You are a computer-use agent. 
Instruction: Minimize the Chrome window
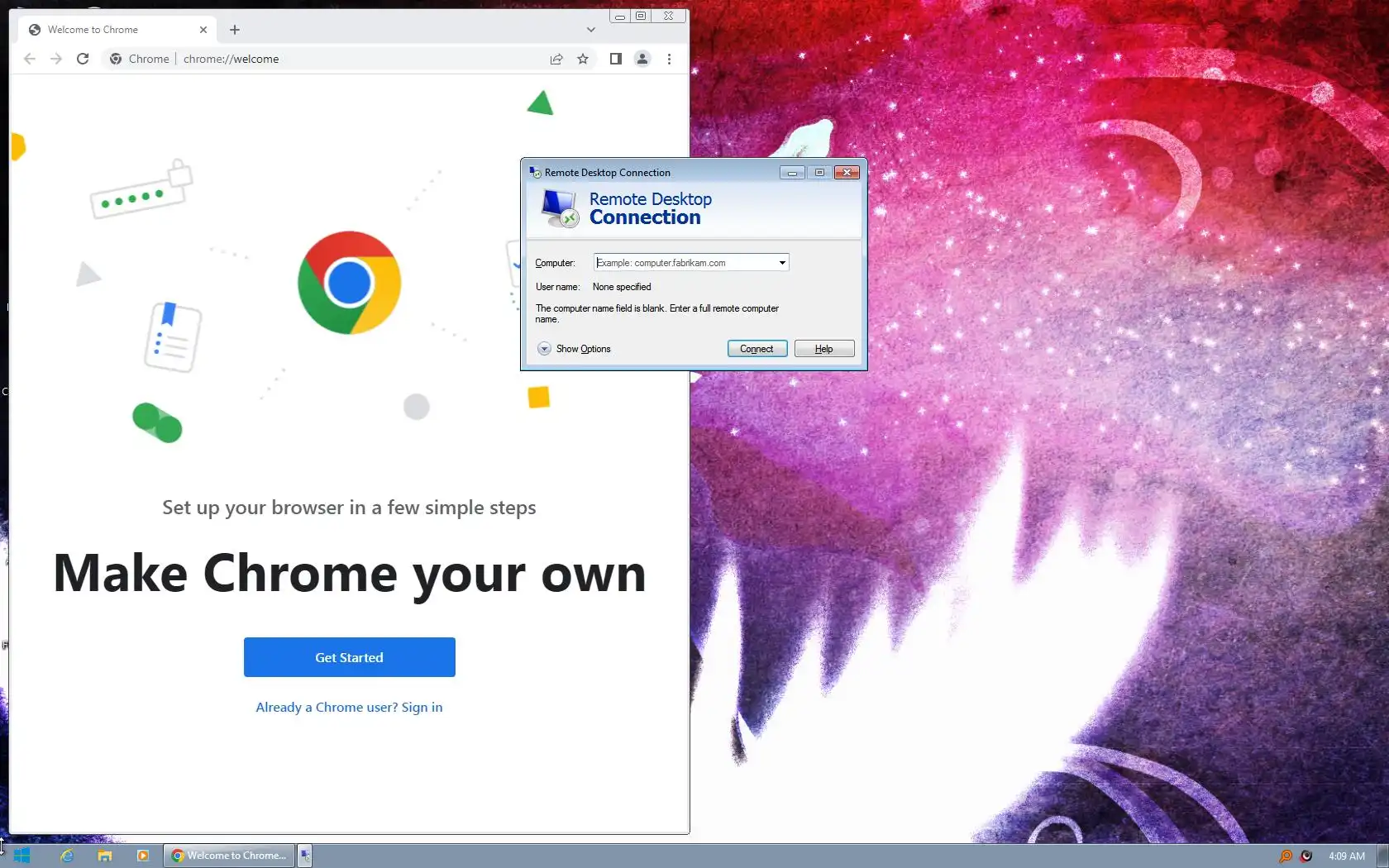tap(620, 16)
